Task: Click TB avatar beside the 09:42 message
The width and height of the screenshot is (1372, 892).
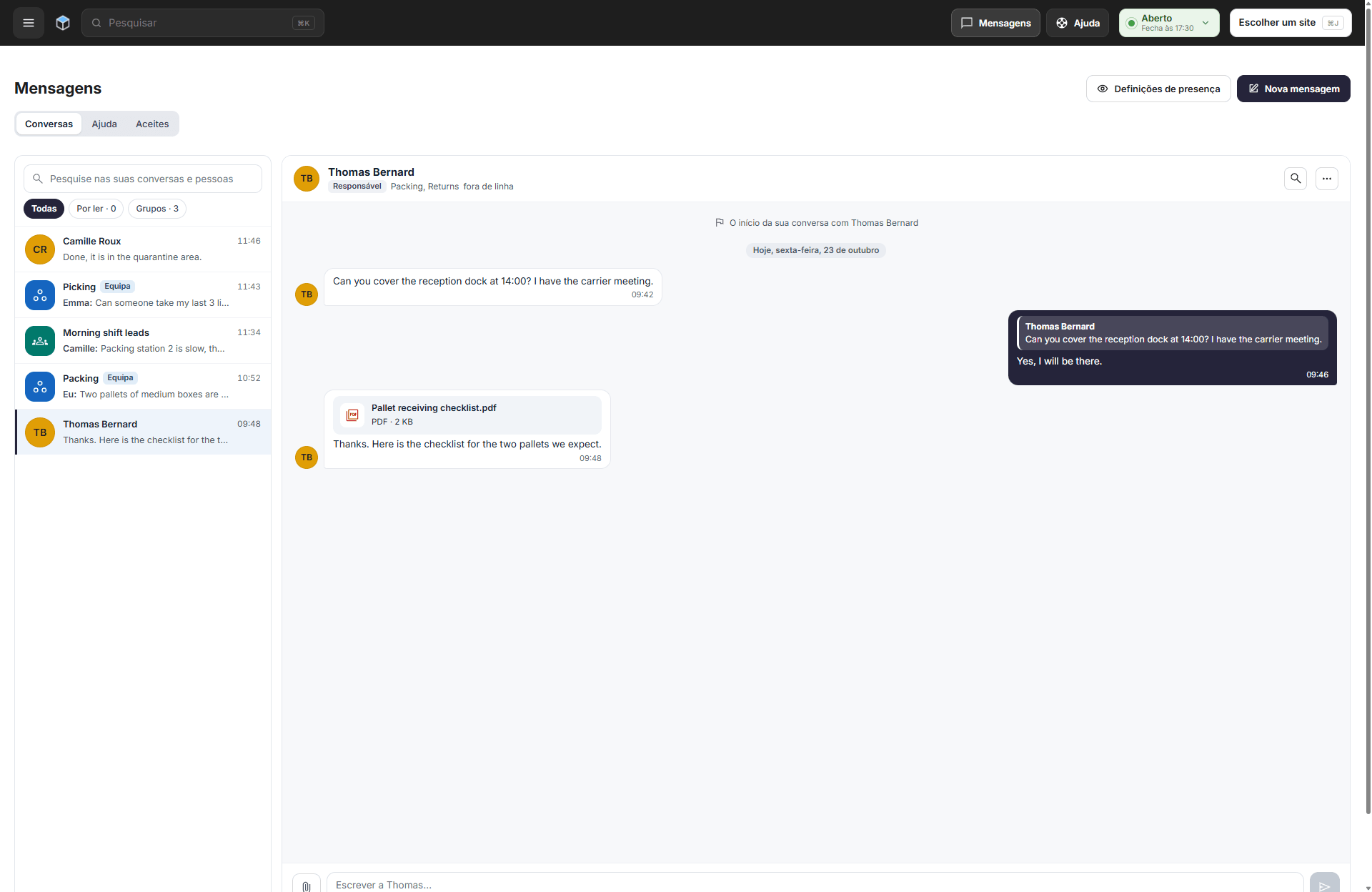Action: click(x=307, y=294)
